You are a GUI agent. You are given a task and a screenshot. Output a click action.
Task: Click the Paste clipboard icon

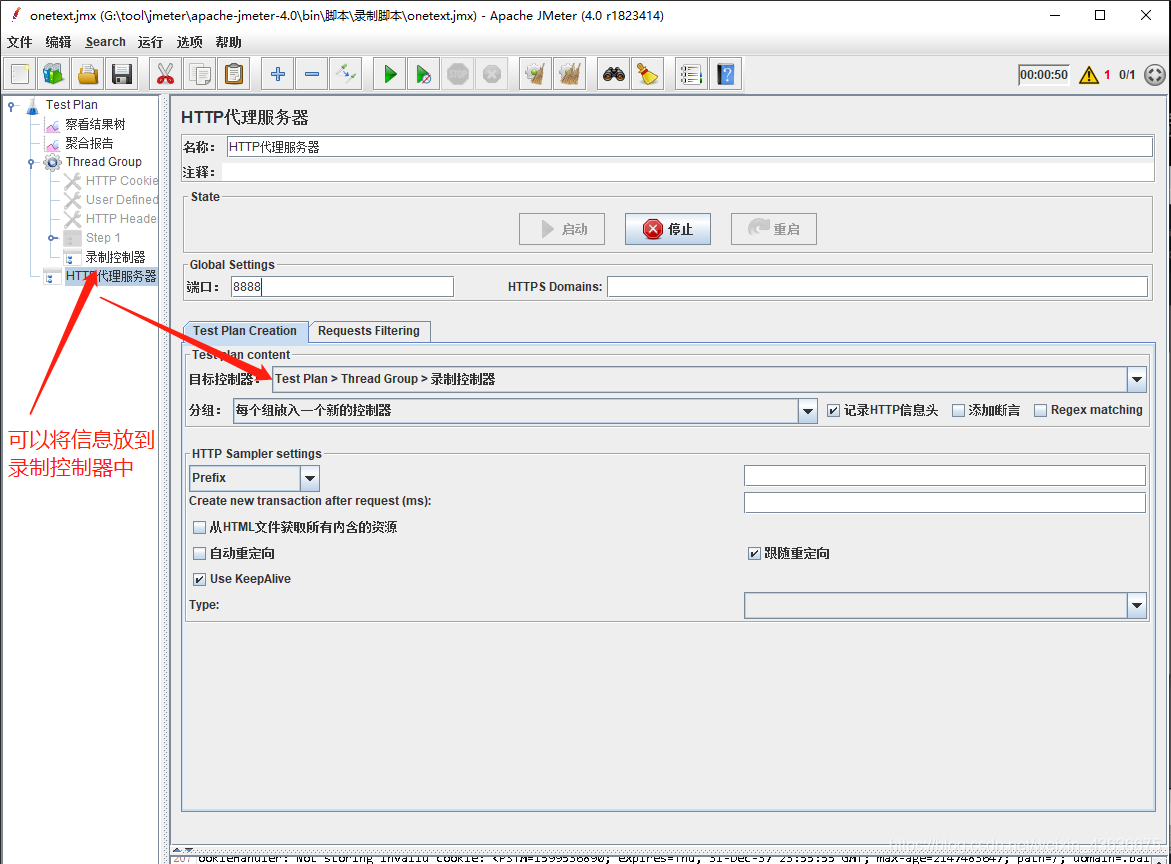coord(234,74)
